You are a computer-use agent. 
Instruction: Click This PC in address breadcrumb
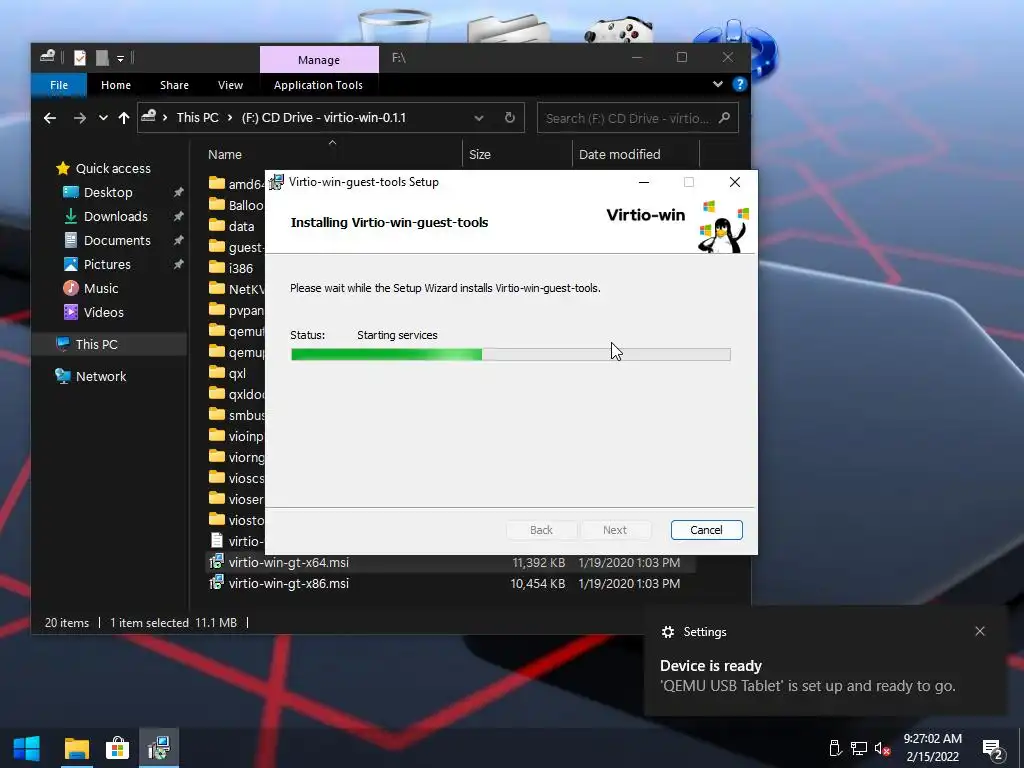click(x=197, y=118)
